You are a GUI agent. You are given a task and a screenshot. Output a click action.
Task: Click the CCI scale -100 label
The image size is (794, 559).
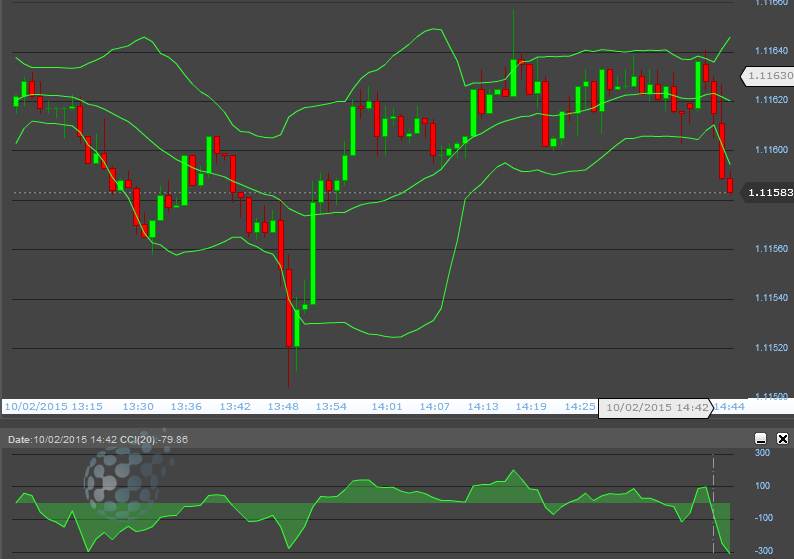click(x=764, y=518)
